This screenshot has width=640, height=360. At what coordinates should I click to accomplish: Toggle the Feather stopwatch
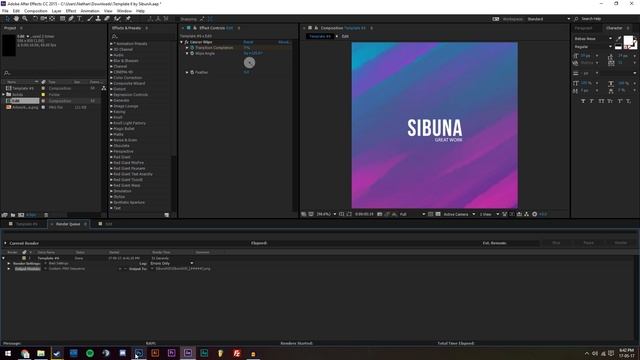point(192,72)
